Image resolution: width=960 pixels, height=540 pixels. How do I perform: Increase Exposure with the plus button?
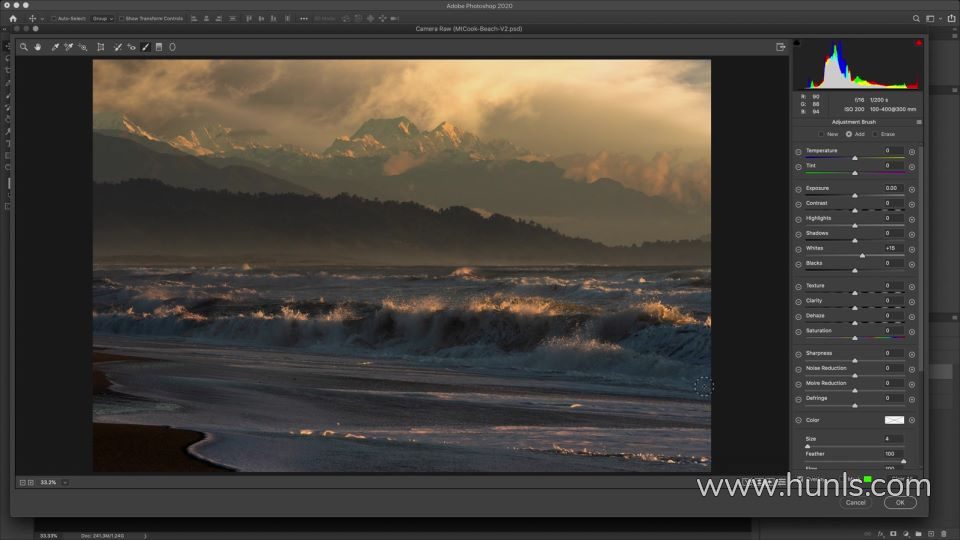tap(912, 189)
